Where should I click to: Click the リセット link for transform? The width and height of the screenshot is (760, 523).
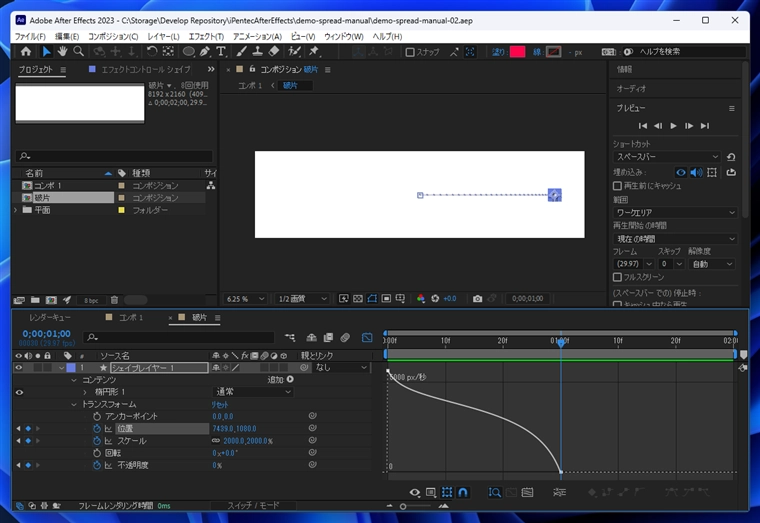[x=220, y=404]
